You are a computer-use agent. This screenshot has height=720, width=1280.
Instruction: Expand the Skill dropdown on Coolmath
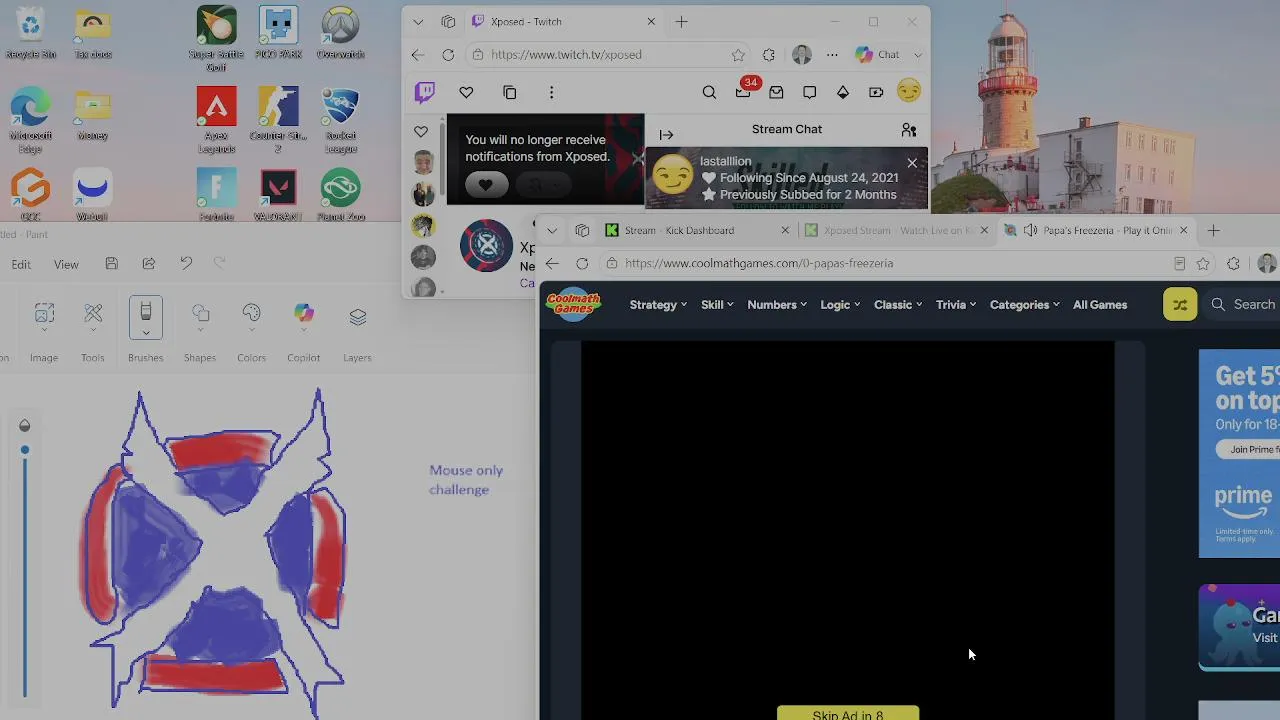pos(717,305)
